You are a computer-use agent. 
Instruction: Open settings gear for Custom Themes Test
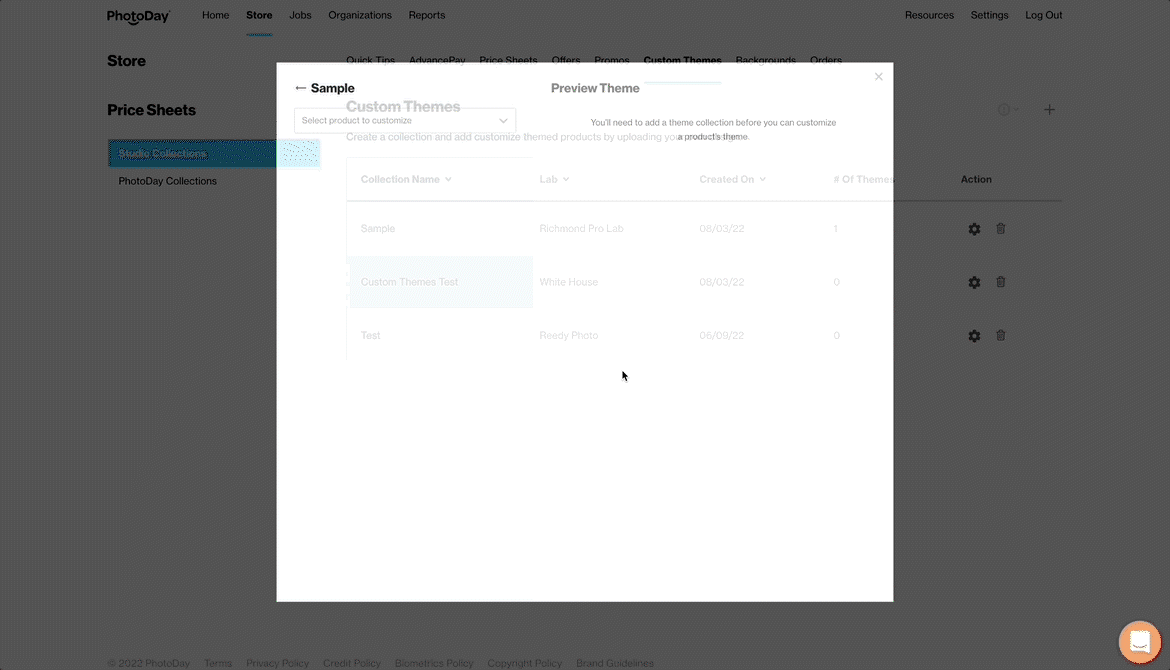click(x=974, y=282)
